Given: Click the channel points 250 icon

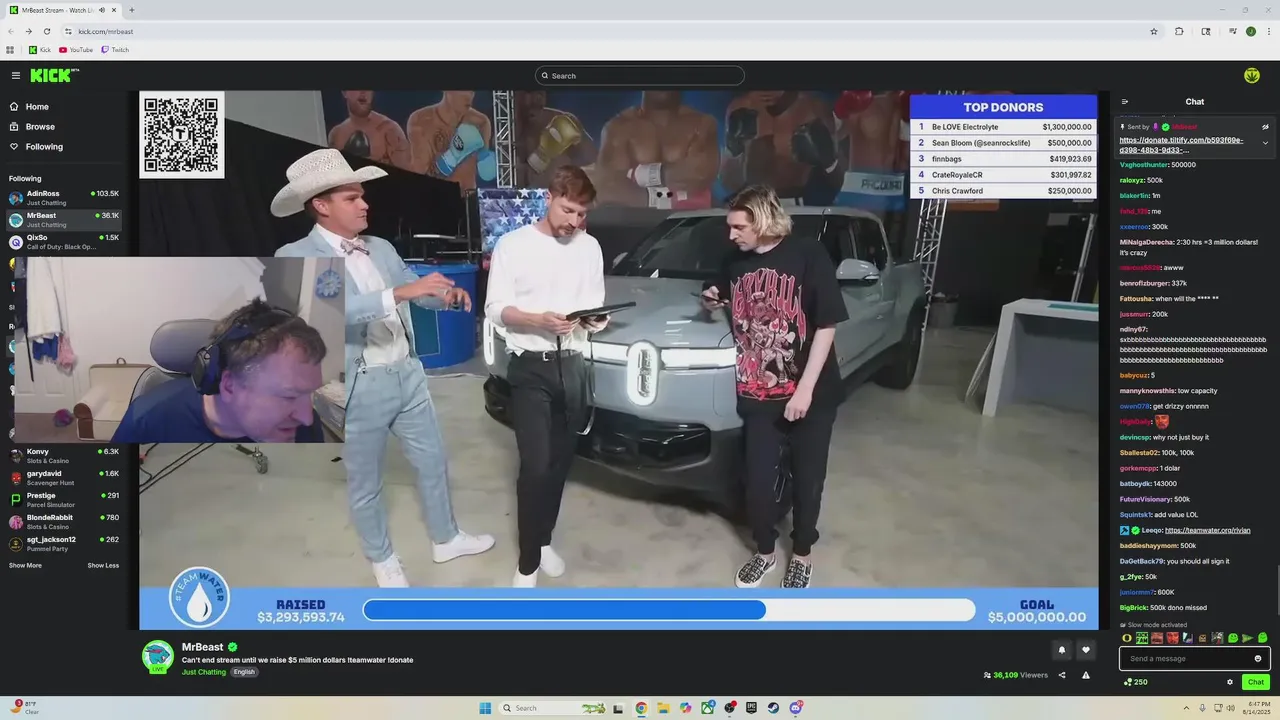Looking at the screenshot, I should coord(1135,682).
